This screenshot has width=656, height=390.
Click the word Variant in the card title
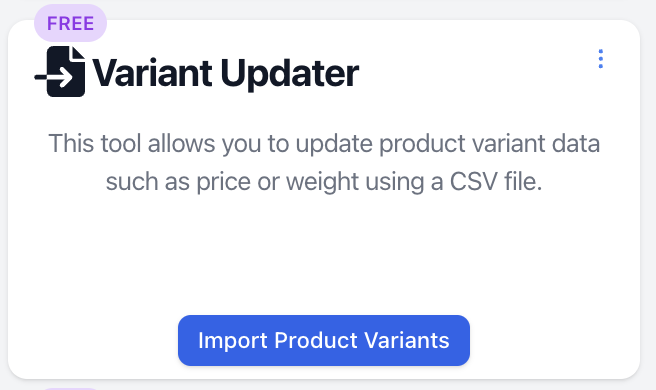[151, 73]
